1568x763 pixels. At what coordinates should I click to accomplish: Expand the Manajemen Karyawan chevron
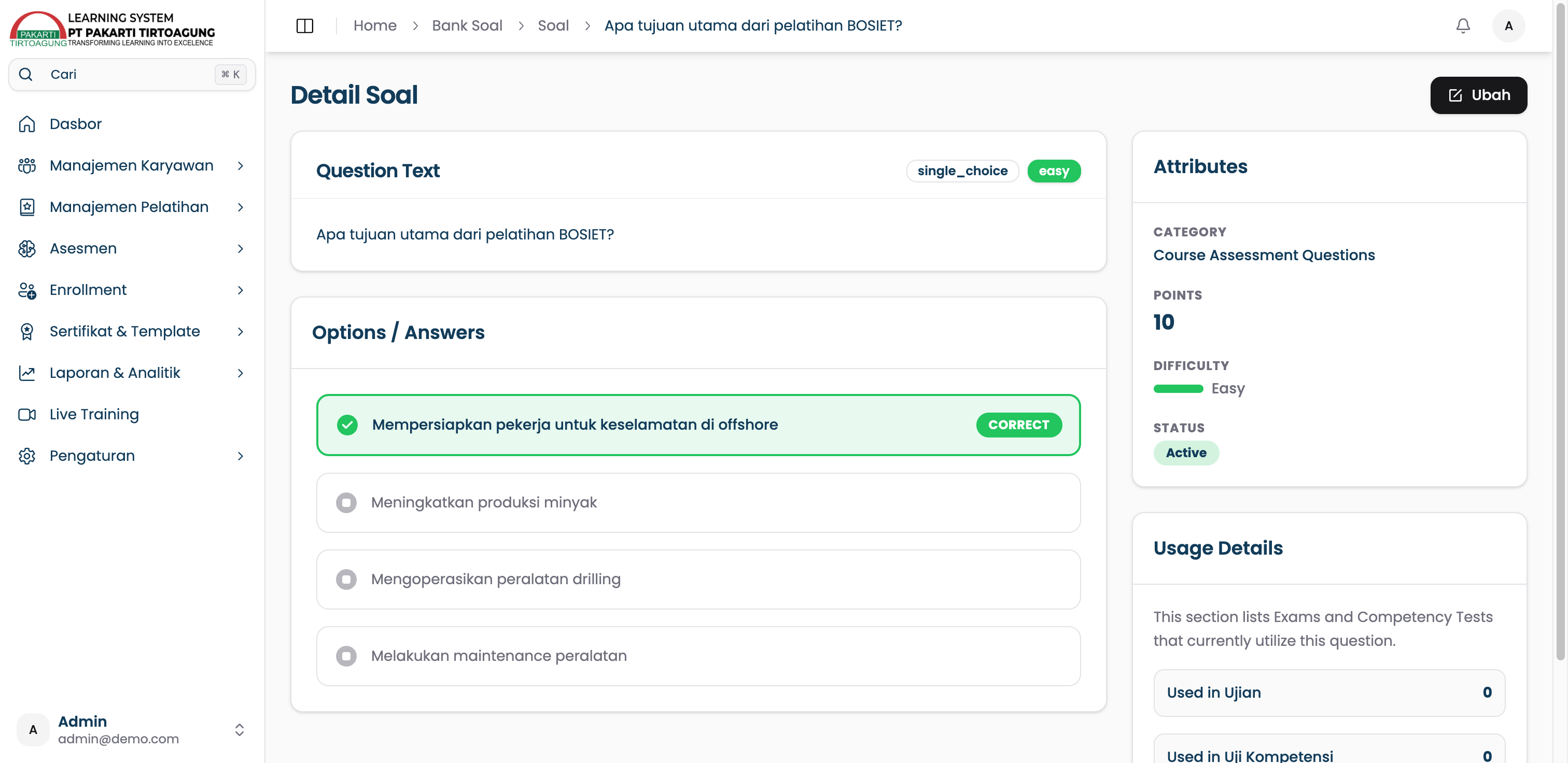(x=241, y=165)
